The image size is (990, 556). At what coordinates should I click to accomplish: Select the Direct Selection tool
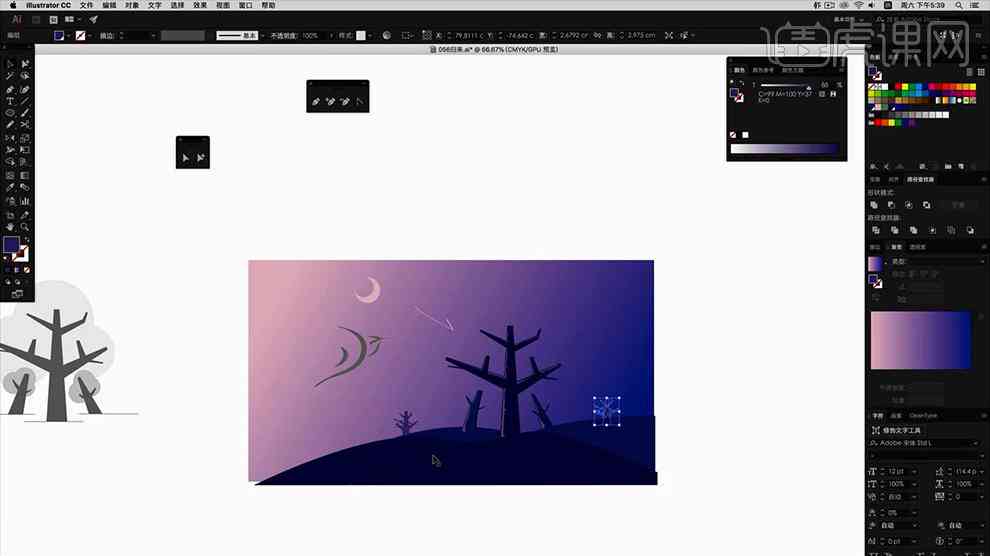pos(25,64)
